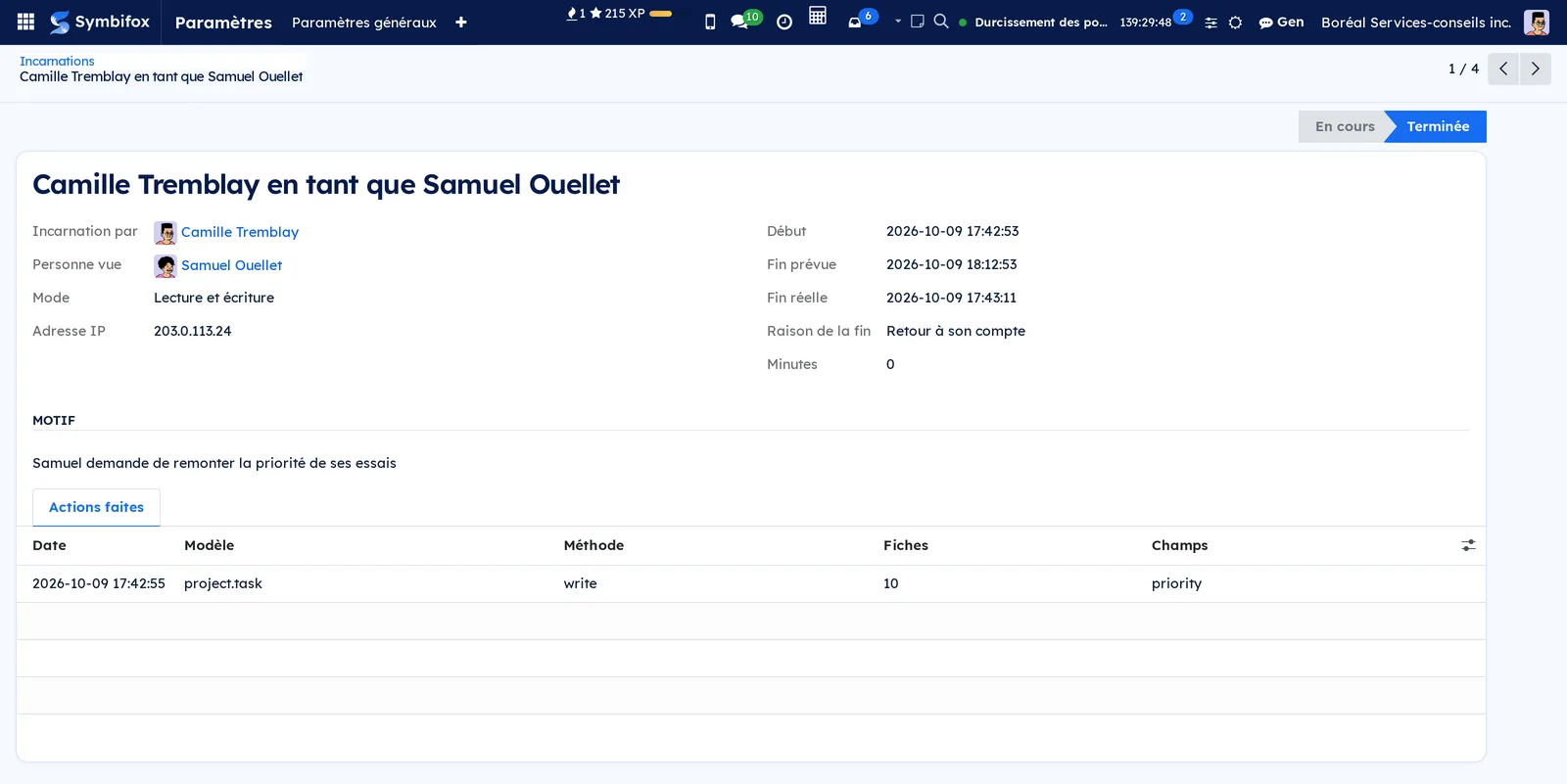Click the 215 XP level indicator
Screen dimensions: 1567x784
617,14
